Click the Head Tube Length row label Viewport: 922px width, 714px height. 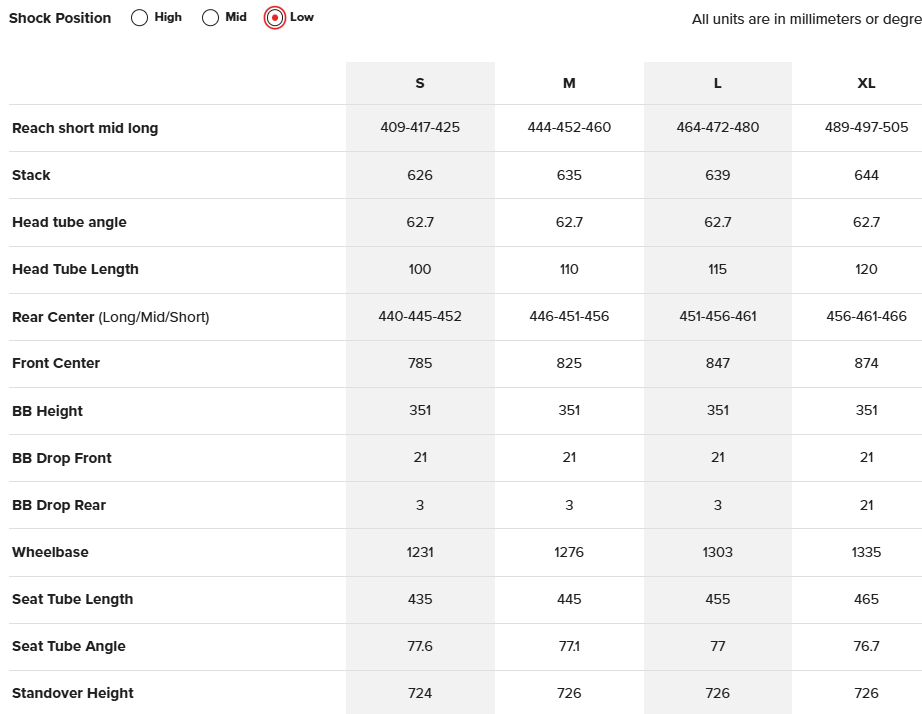coord(75,269)
